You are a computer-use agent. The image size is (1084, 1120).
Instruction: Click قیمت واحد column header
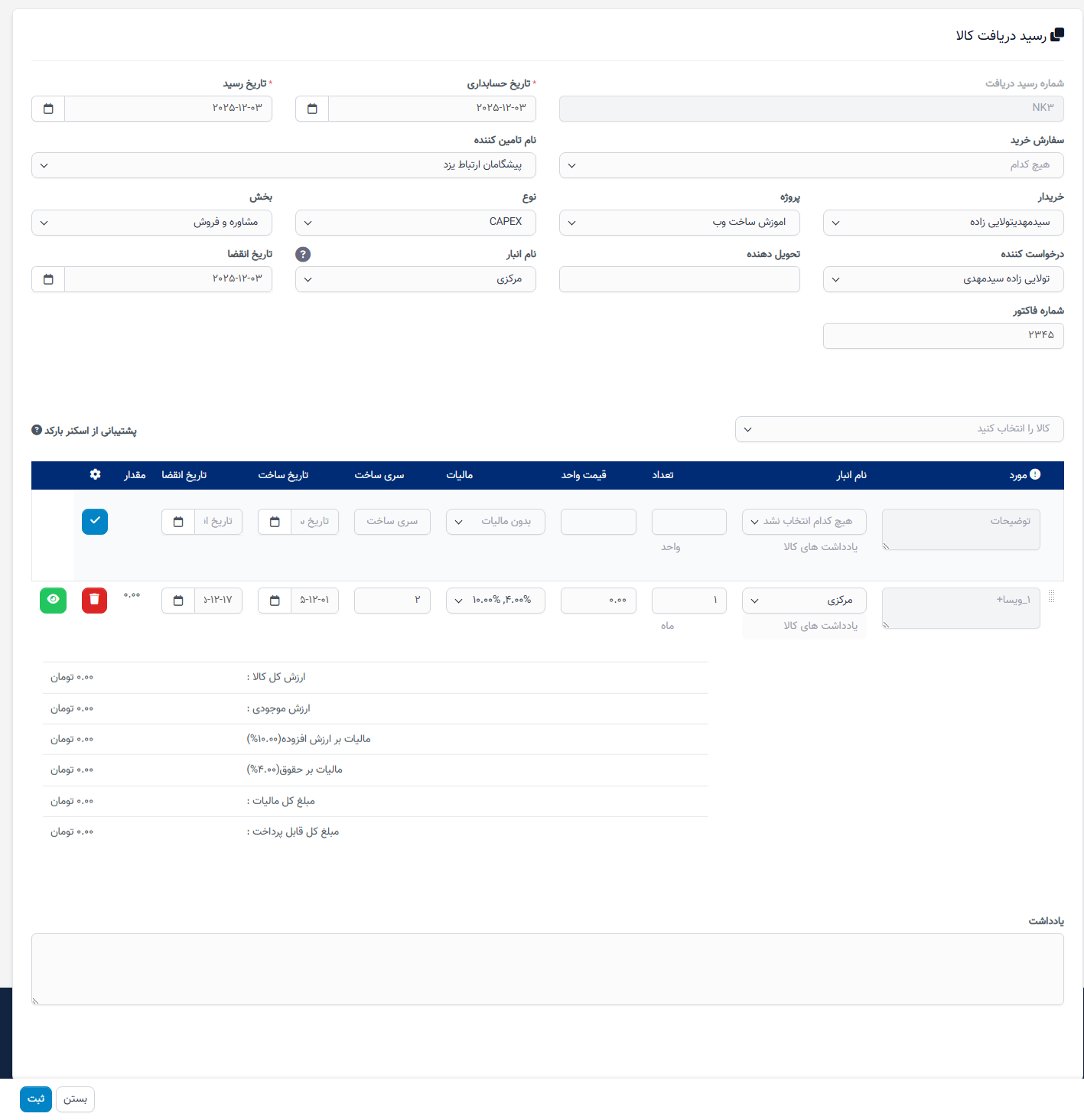click(x=584, y=475)
